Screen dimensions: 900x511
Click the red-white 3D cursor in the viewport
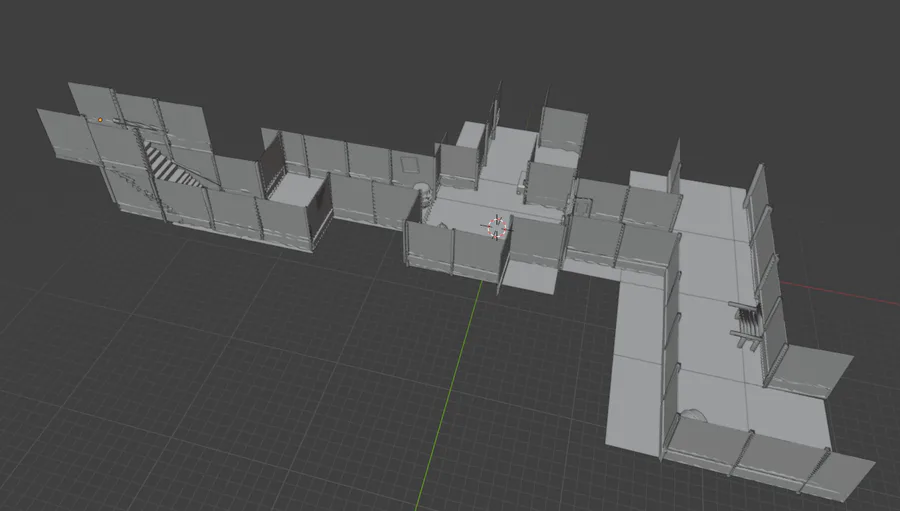pyautogui.click(x=497, y=227)
